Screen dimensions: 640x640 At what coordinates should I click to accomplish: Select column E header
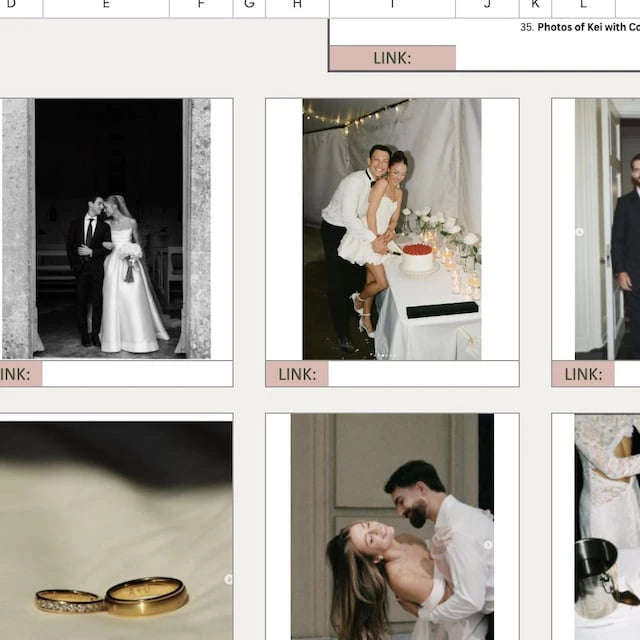106,6
